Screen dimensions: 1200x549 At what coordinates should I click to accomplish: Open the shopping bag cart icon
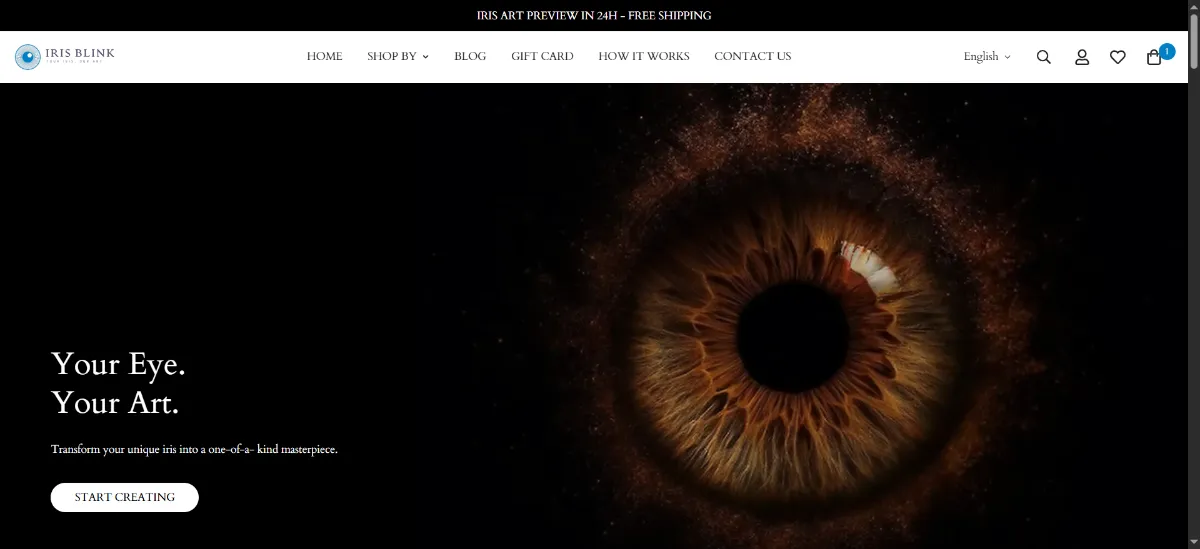(x=1156, y=56)
